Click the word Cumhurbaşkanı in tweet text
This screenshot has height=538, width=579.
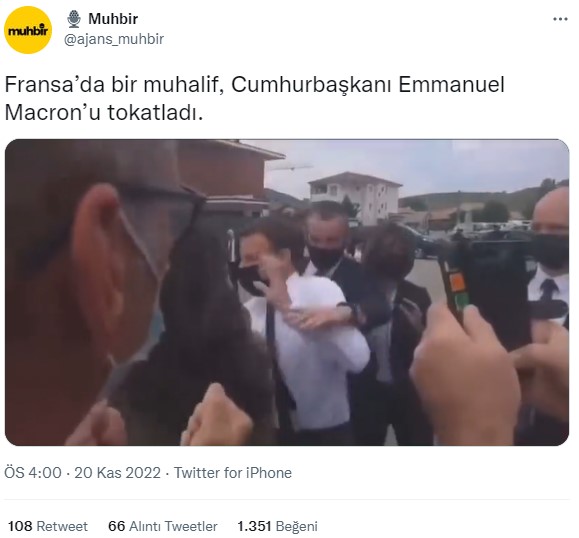click(311, 85)
